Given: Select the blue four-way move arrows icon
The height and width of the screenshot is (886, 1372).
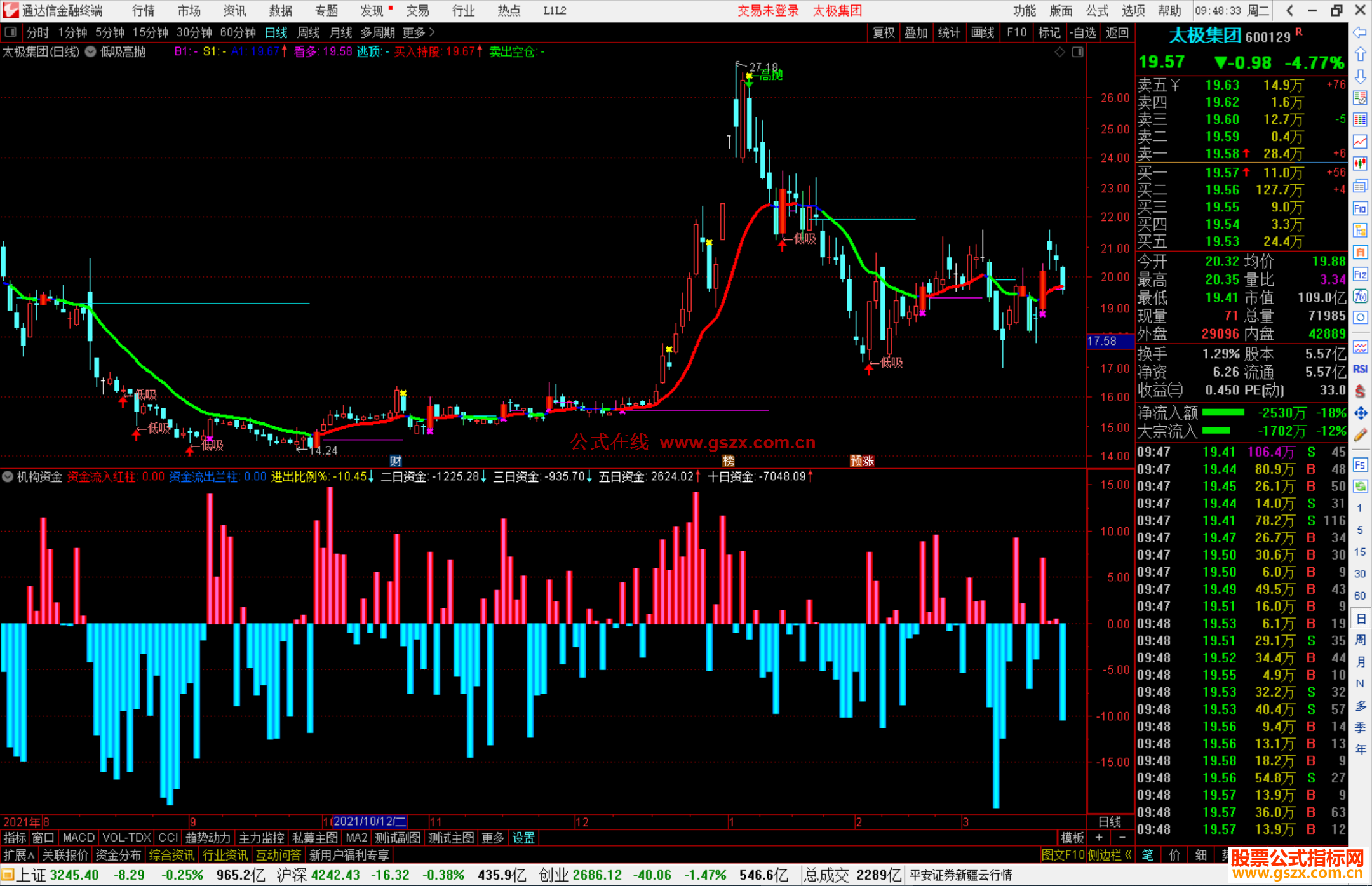Looking at the screenshot, I should pyautogui.click(x=1360, y=413).
